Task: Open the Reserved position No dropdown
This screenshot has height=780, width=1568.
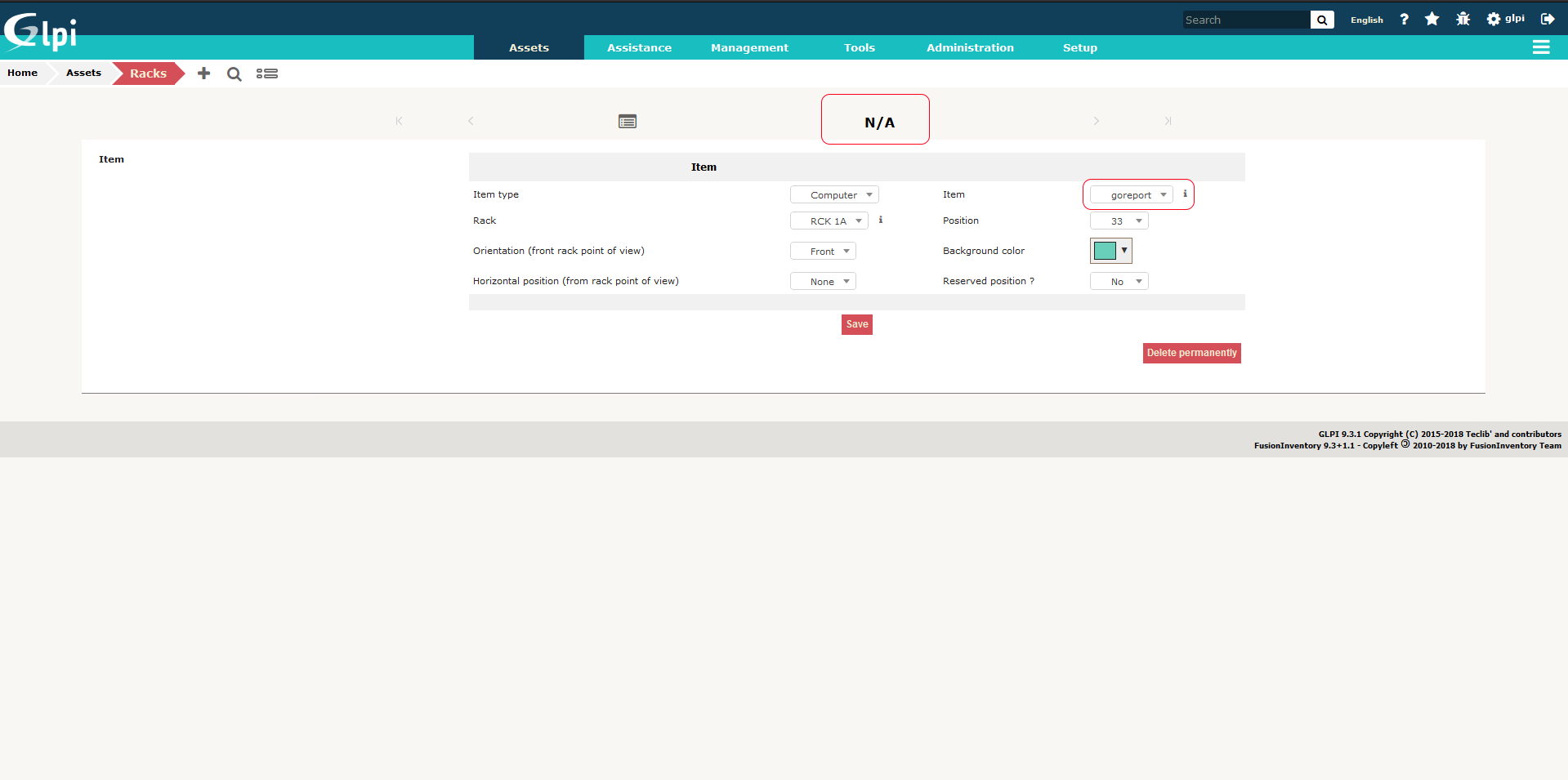Action: coord(1119,281)
